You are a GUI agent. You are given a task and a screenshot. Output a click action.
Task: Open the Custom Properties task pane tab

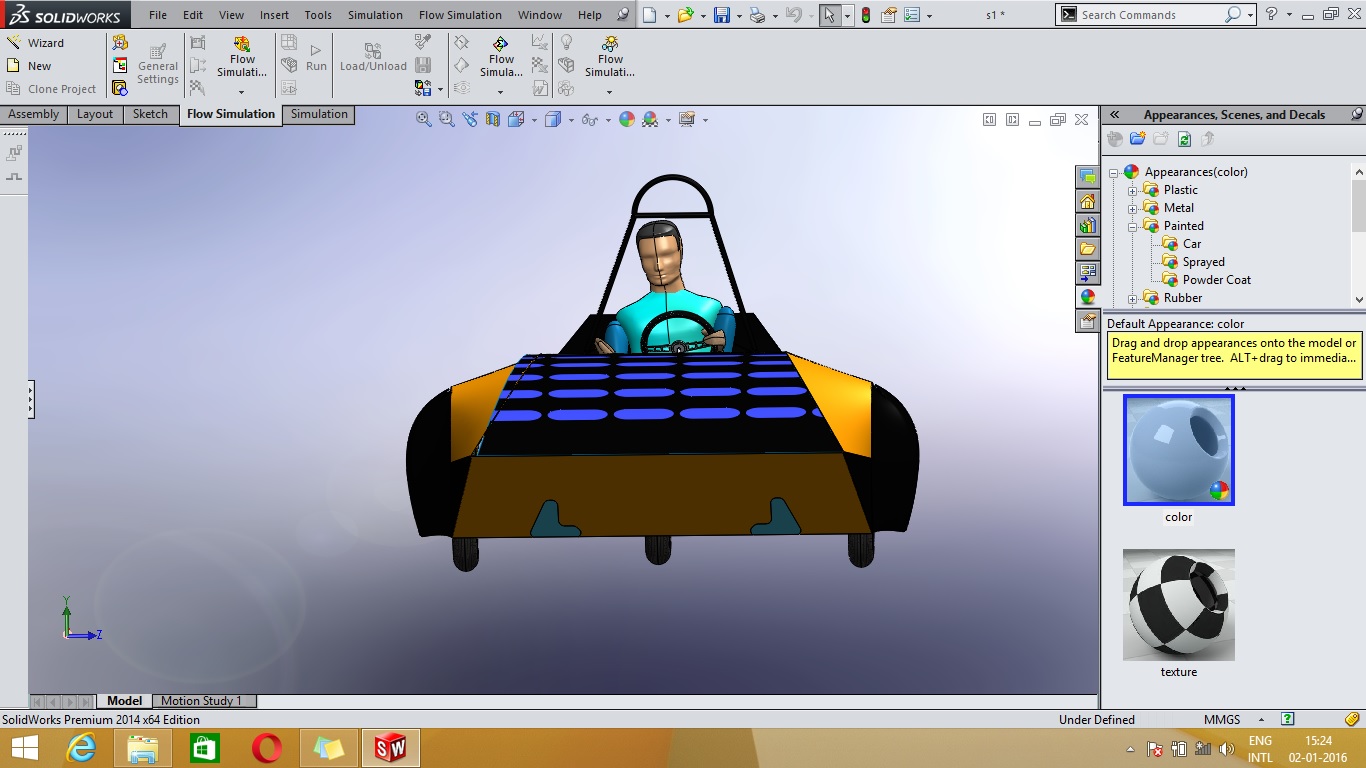[1088, 321]
